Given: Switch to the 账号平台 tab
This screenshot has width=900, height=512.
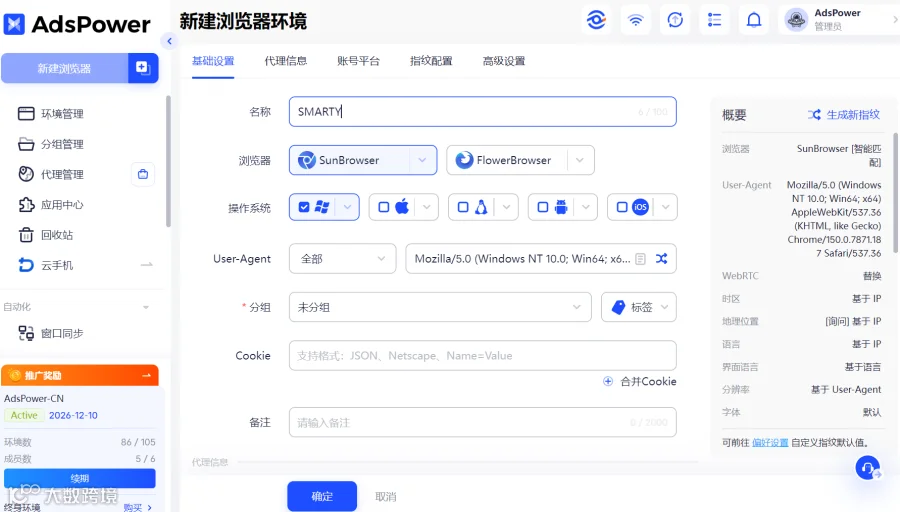Looking at the screenshot, I should click(x=358, y=61).
